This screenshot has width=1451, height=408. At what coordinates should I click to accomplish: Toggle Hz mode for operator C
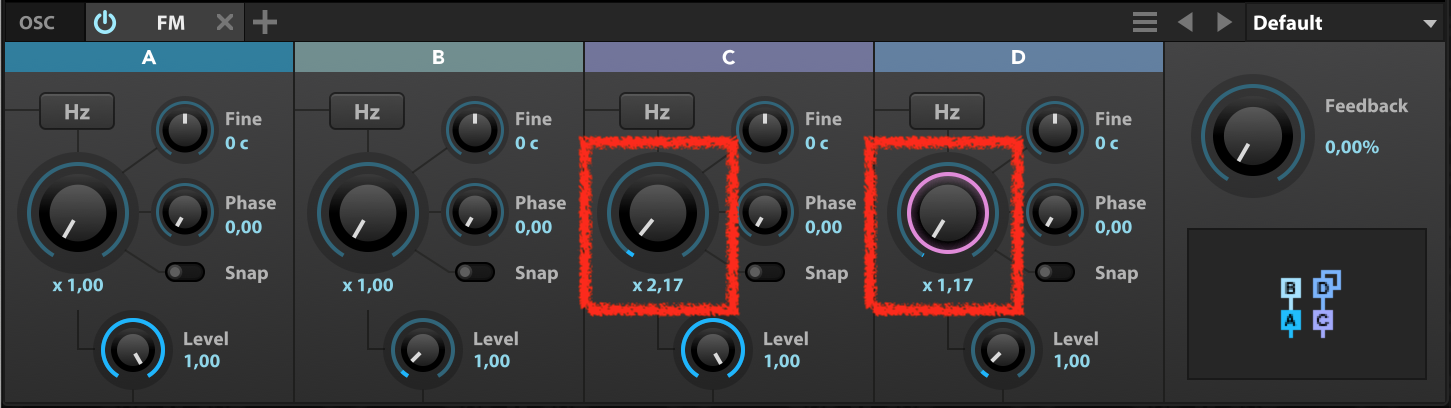pyautogui.click(x=657, y=112)
